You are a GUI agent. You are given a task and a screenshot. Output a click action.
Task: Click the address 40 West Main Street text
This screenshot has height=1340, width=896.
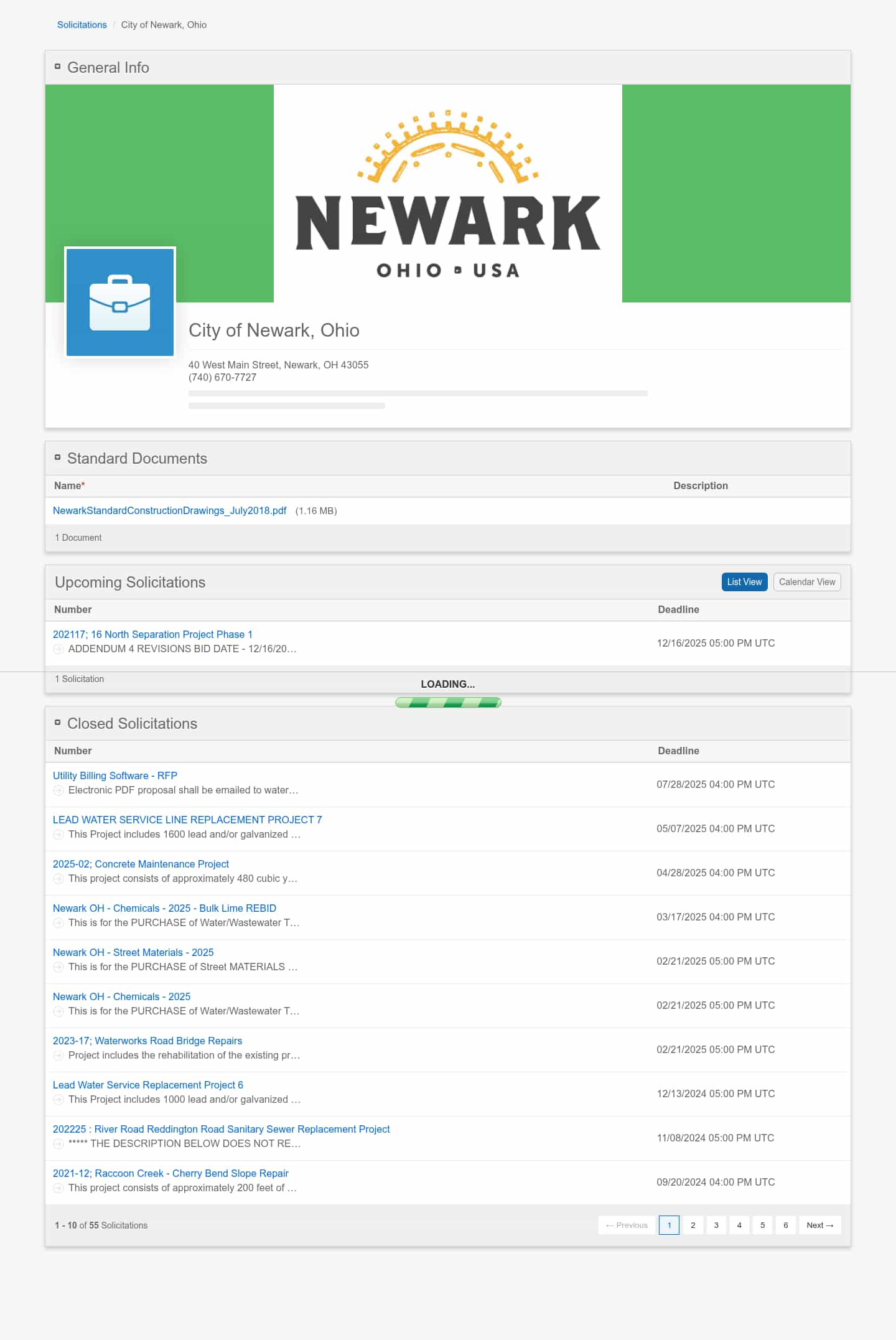[x=278, y=365]
